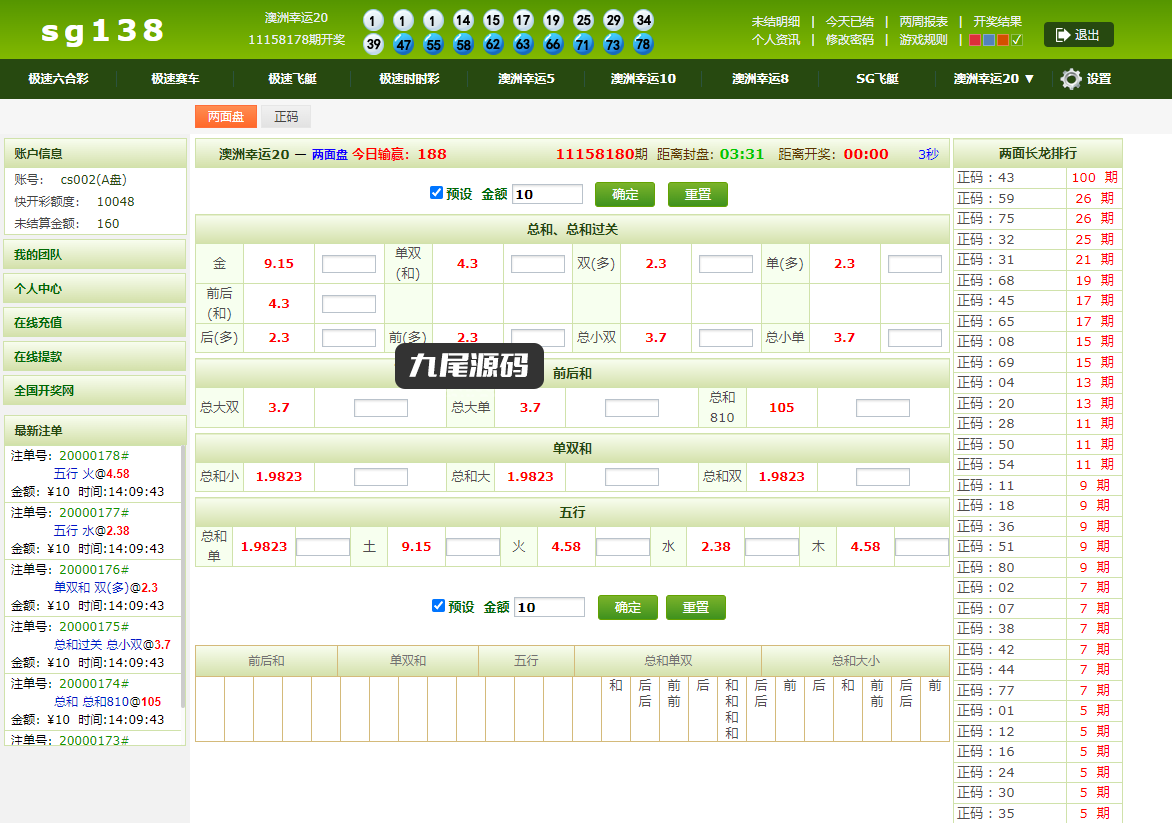The height and width of the screenshot is (823, 1172).
Task: Open the 设置 gear settings
Action: (1085, 78)
